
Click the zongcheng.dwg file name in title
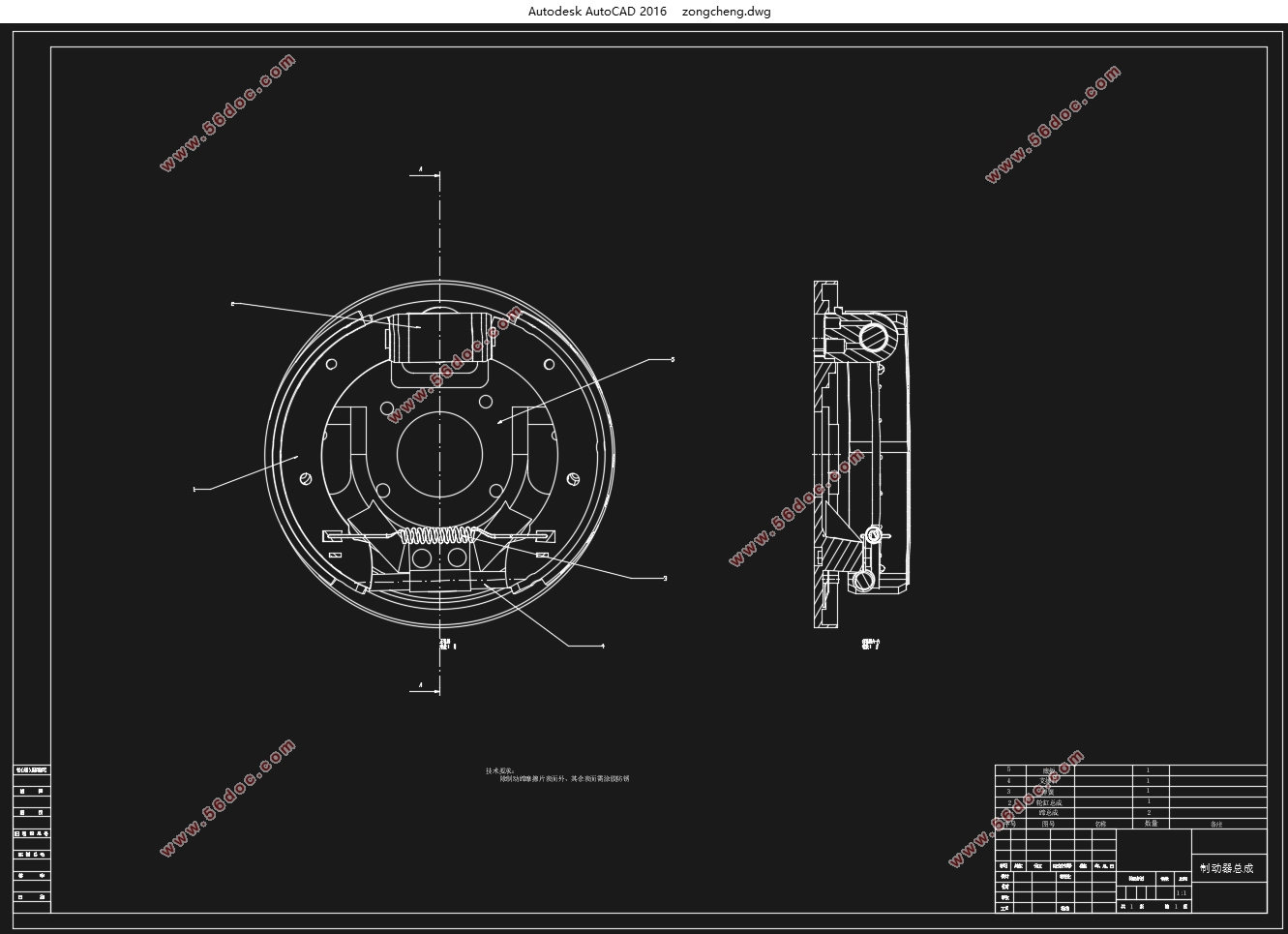(726, 12)
